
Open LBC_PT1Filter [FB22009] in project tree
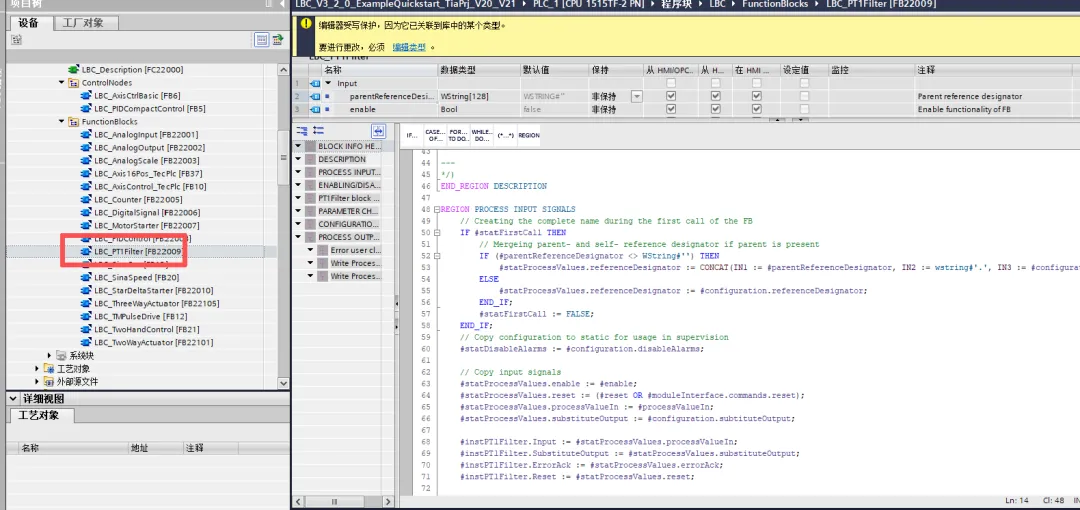138,252
